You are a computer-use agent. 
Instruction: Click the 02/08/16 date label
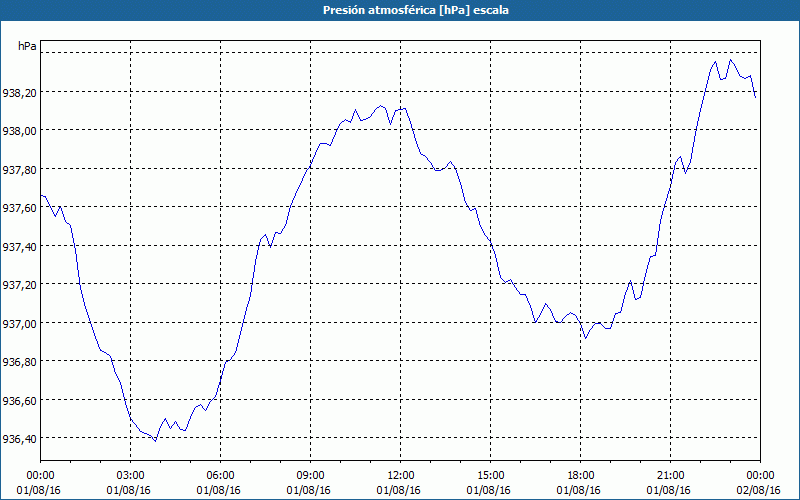(758, 490)
